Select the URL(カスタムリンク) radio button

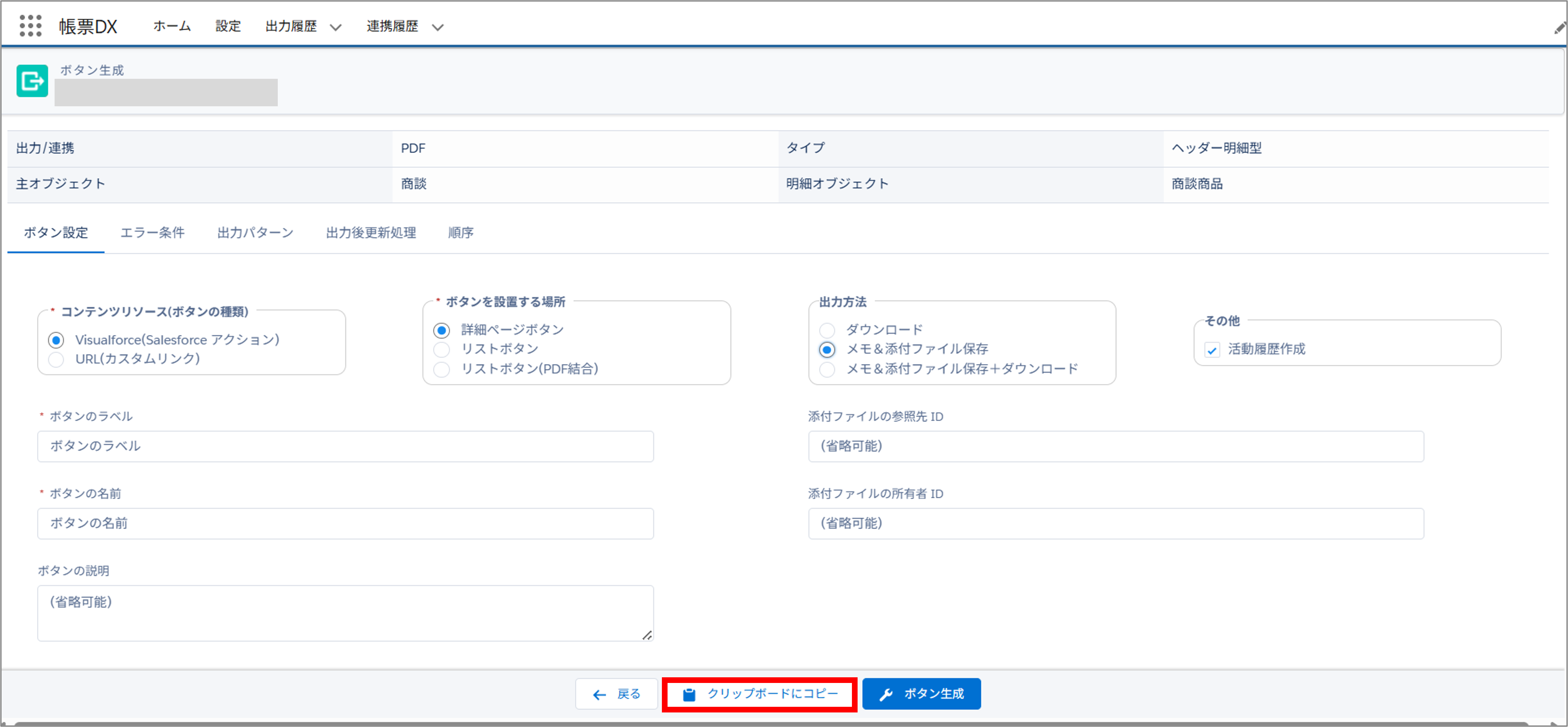point(55,360)
